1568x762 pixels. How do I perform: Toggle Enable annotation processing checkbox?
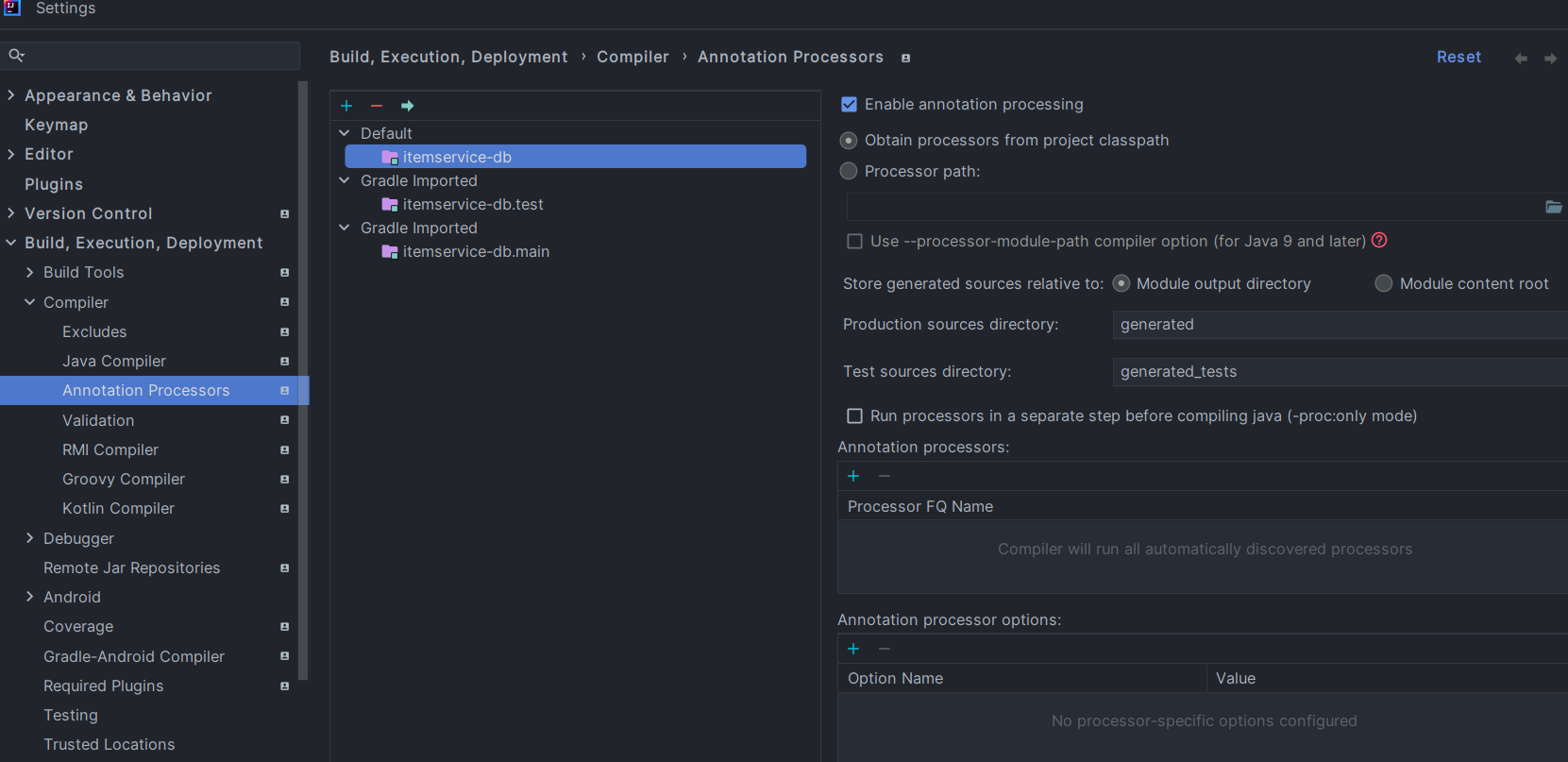849,104
